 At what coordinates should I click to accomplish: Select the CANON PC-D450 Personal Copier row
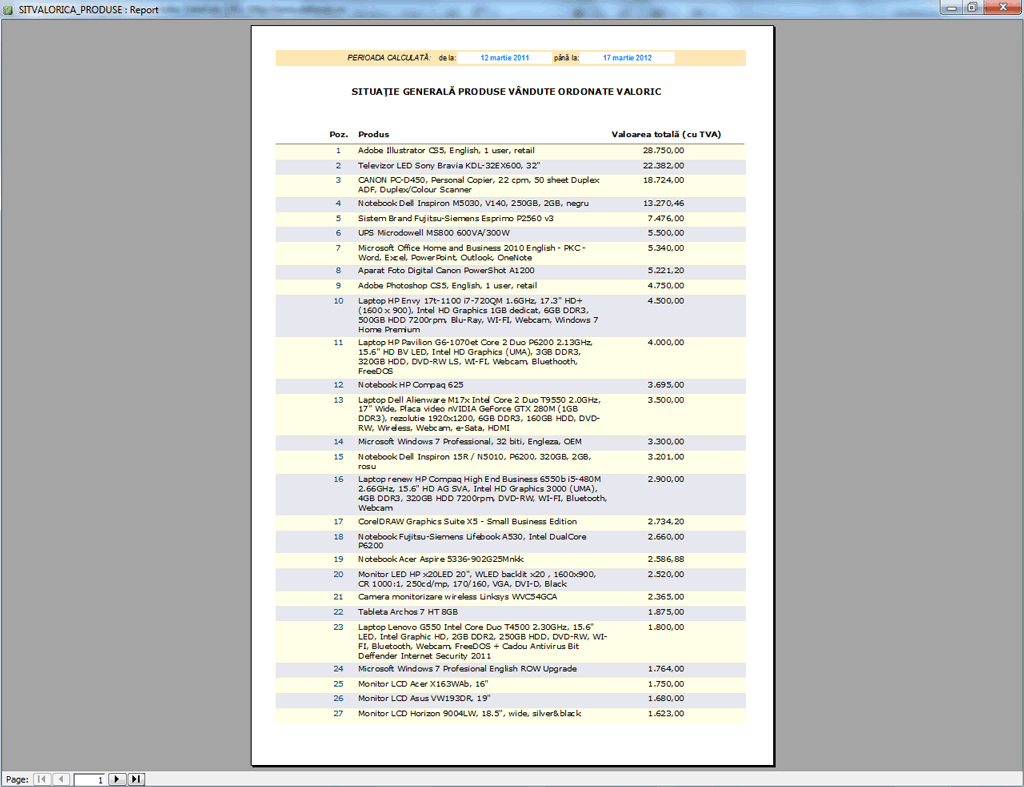coord(510,185)
